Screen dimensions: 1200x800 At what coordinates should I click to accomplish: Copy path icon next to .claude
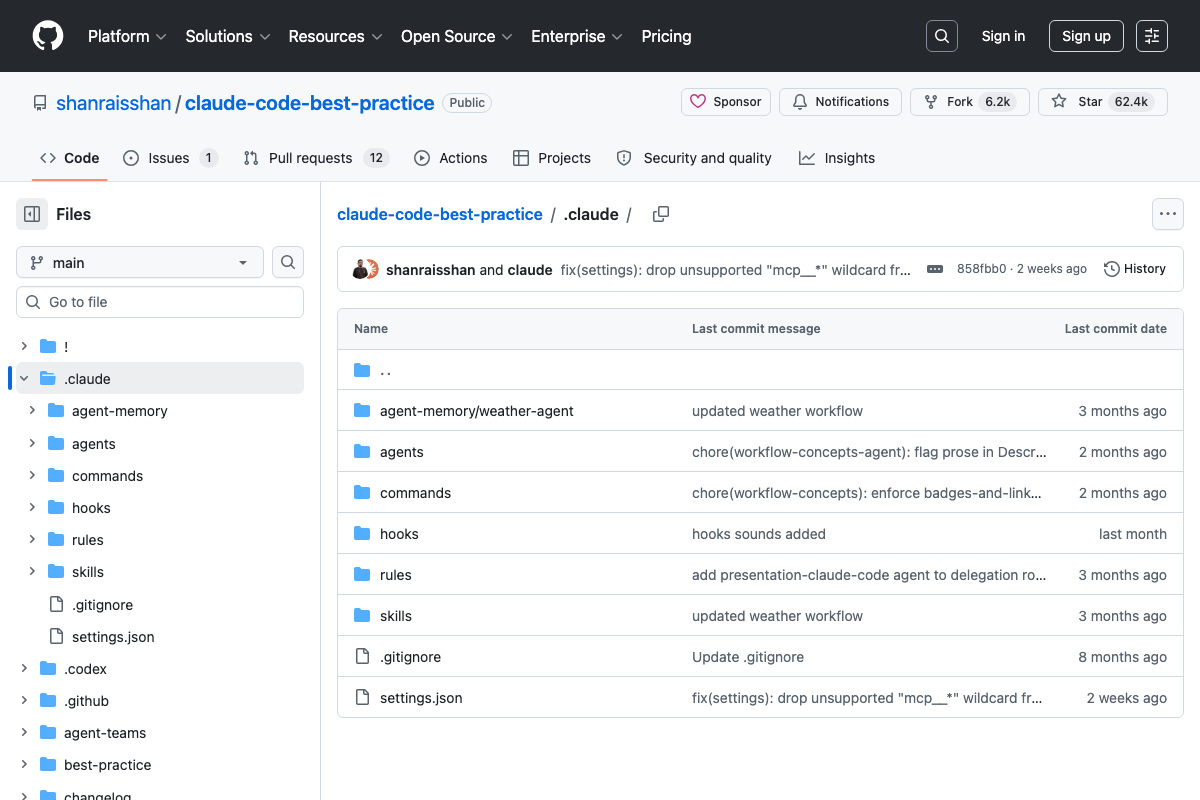tap(661, 214)
